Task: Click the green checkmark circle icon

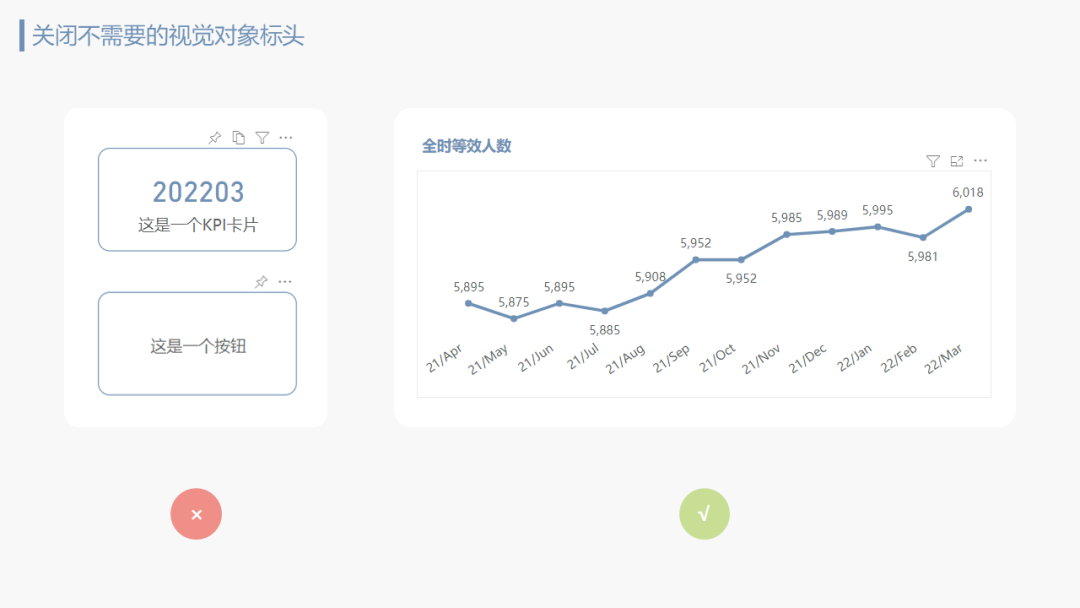Action: (704, 514)
